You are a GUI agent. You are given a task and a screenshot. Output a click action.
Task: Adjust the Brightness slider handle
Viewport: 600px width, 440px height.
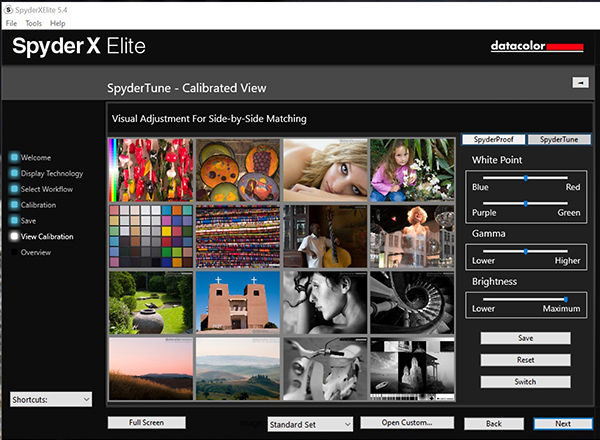(565, 298)
